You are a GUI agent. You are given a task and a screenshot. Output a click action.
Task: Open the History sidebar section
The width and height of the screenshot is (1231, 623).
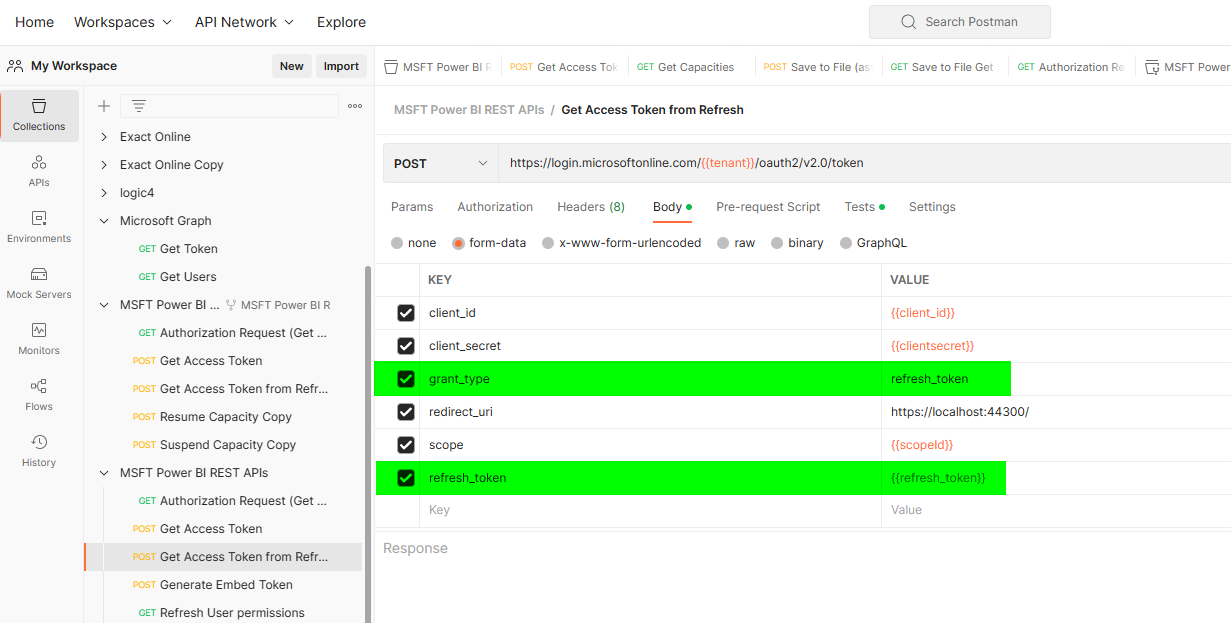pos(39,451)
